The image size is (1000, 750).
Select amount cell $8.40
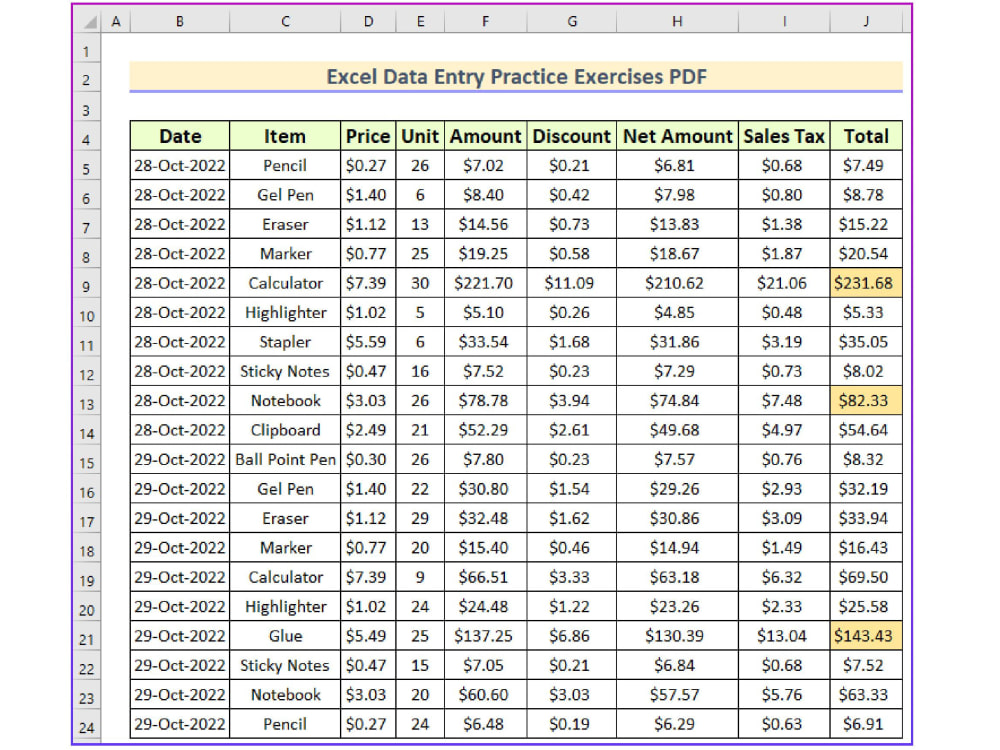click(486, 195)
